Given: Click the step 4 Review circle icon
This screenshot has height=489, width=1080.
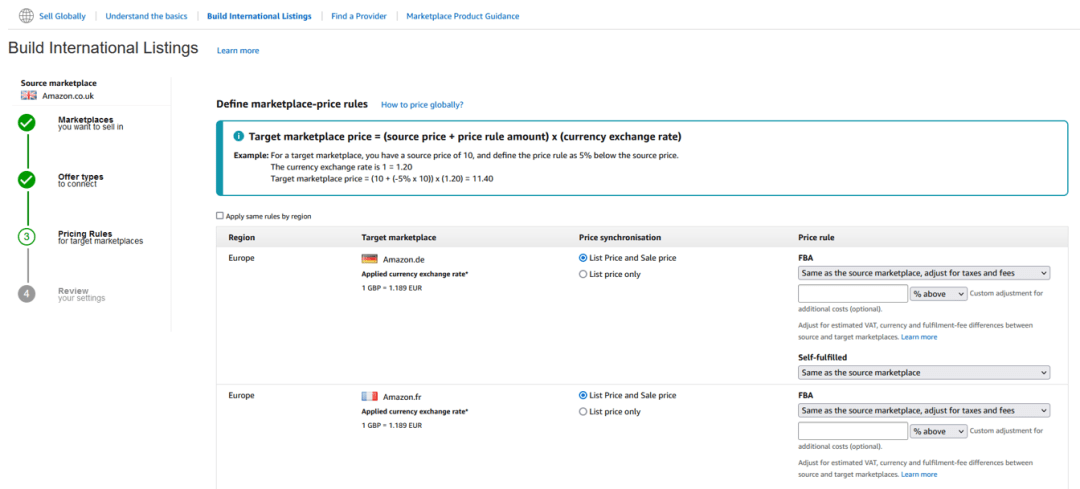Looking at the screenshot, I should [27, 294].
